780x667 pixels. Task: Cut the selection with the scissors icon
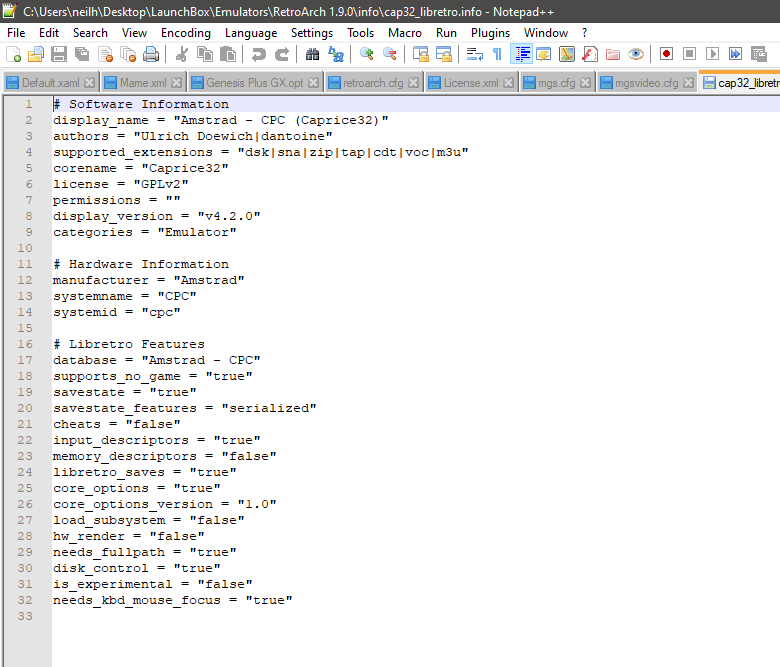(x=182, y=54)
